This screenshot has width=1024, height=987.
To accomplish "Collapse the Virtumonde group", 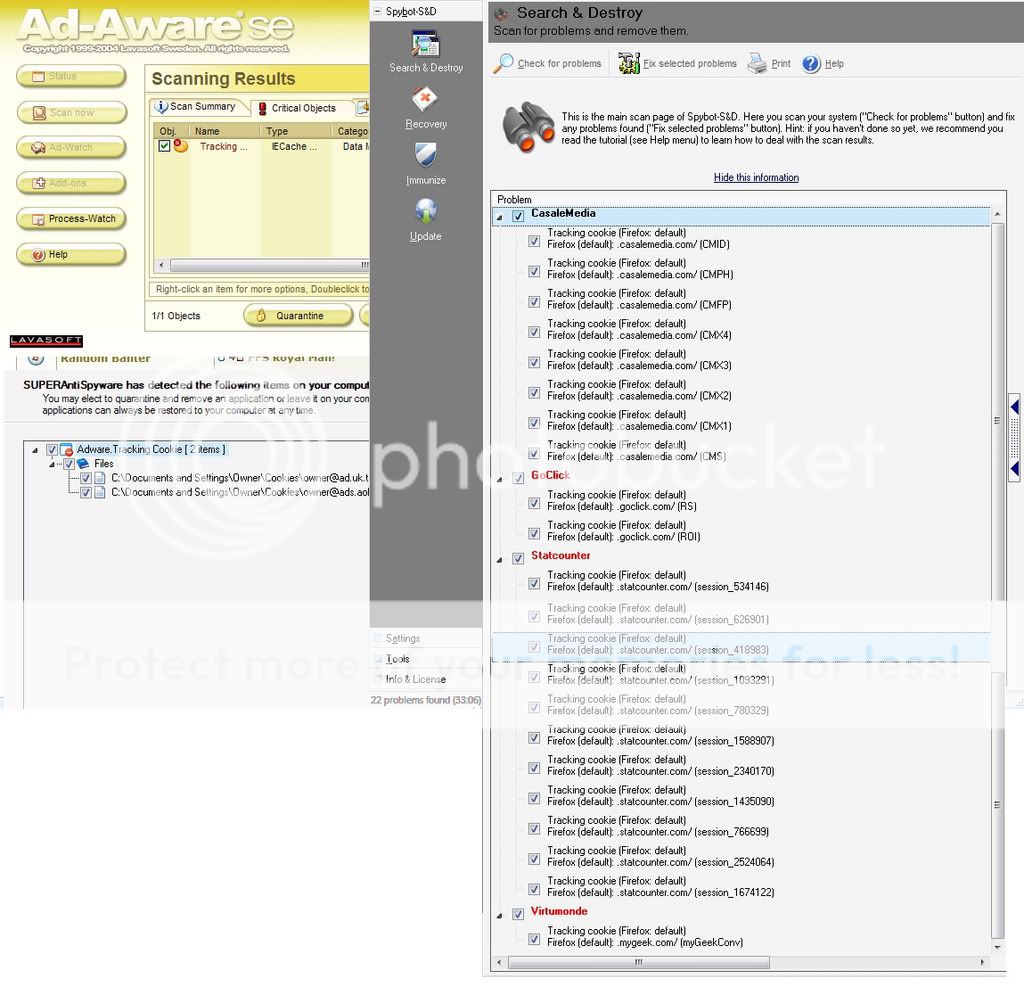I will pos(500,916).
